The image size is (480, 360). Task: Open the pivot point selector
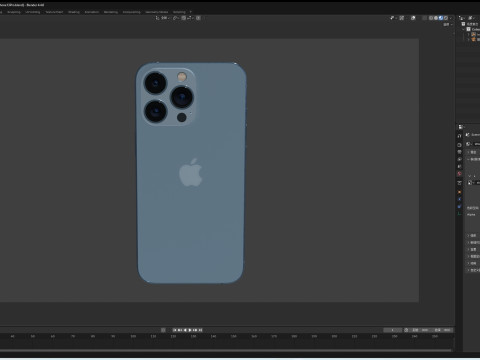(x=176, y=18)
